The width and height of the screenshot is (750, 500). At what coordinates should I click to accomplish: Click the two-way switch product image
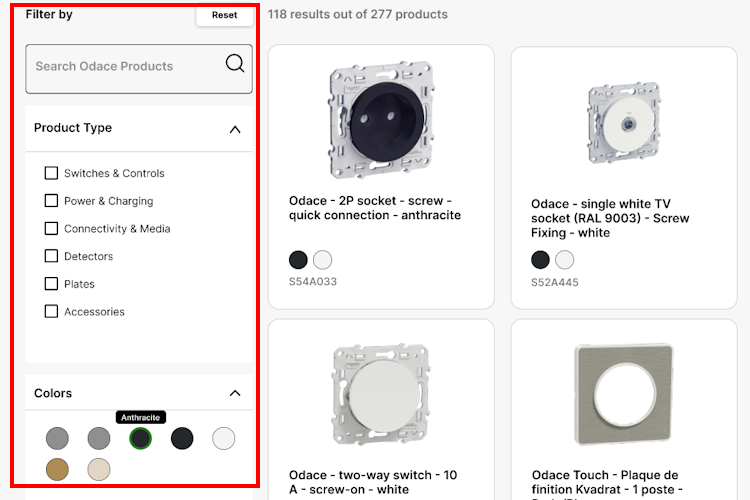click(381, 395)
